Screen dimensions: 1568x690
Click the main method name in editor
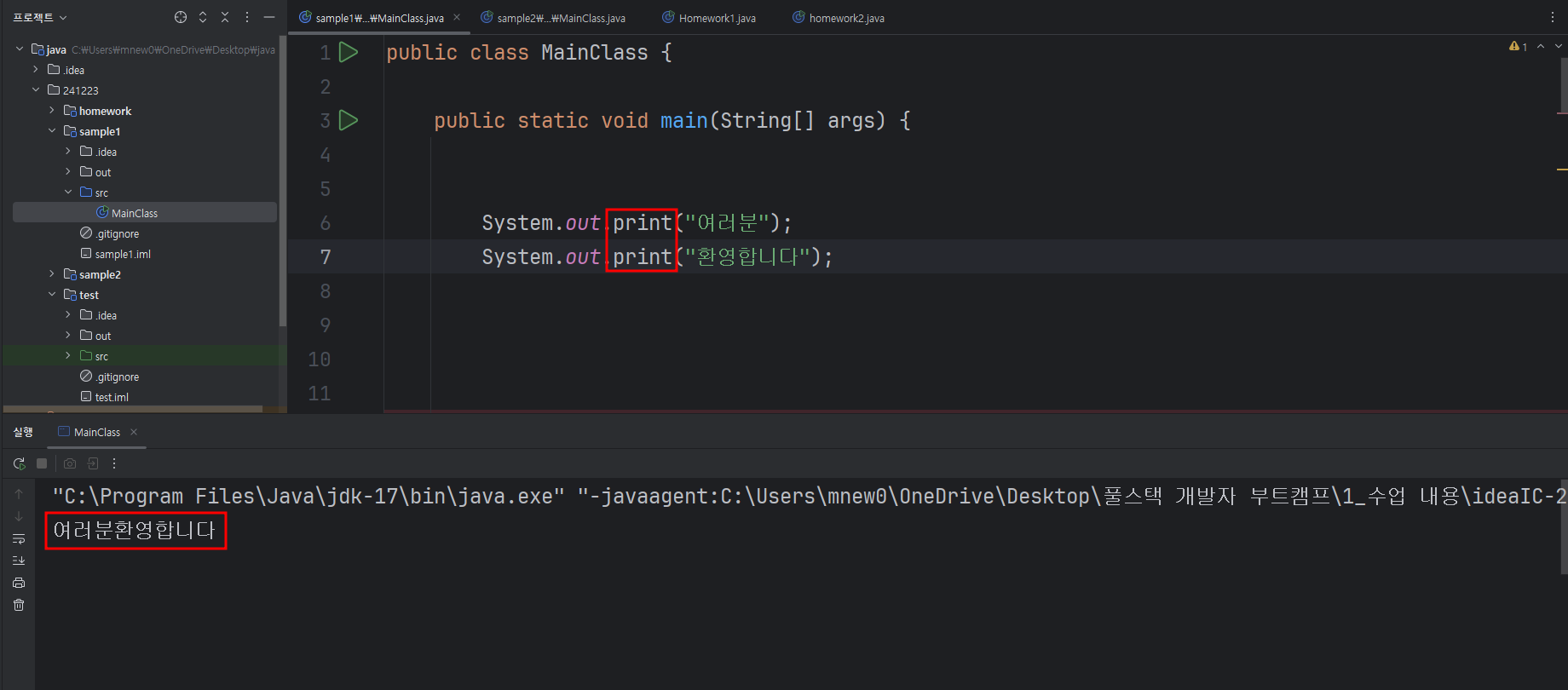(x=683, y=121)
